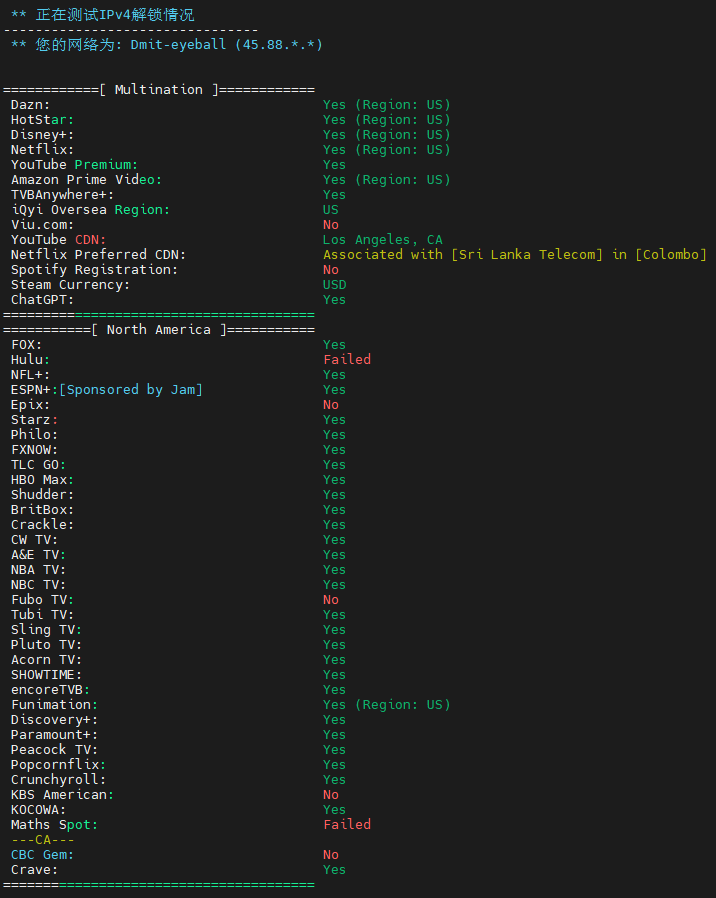Click the 'Netflix Preferred CDN:' label

[99, 254]
